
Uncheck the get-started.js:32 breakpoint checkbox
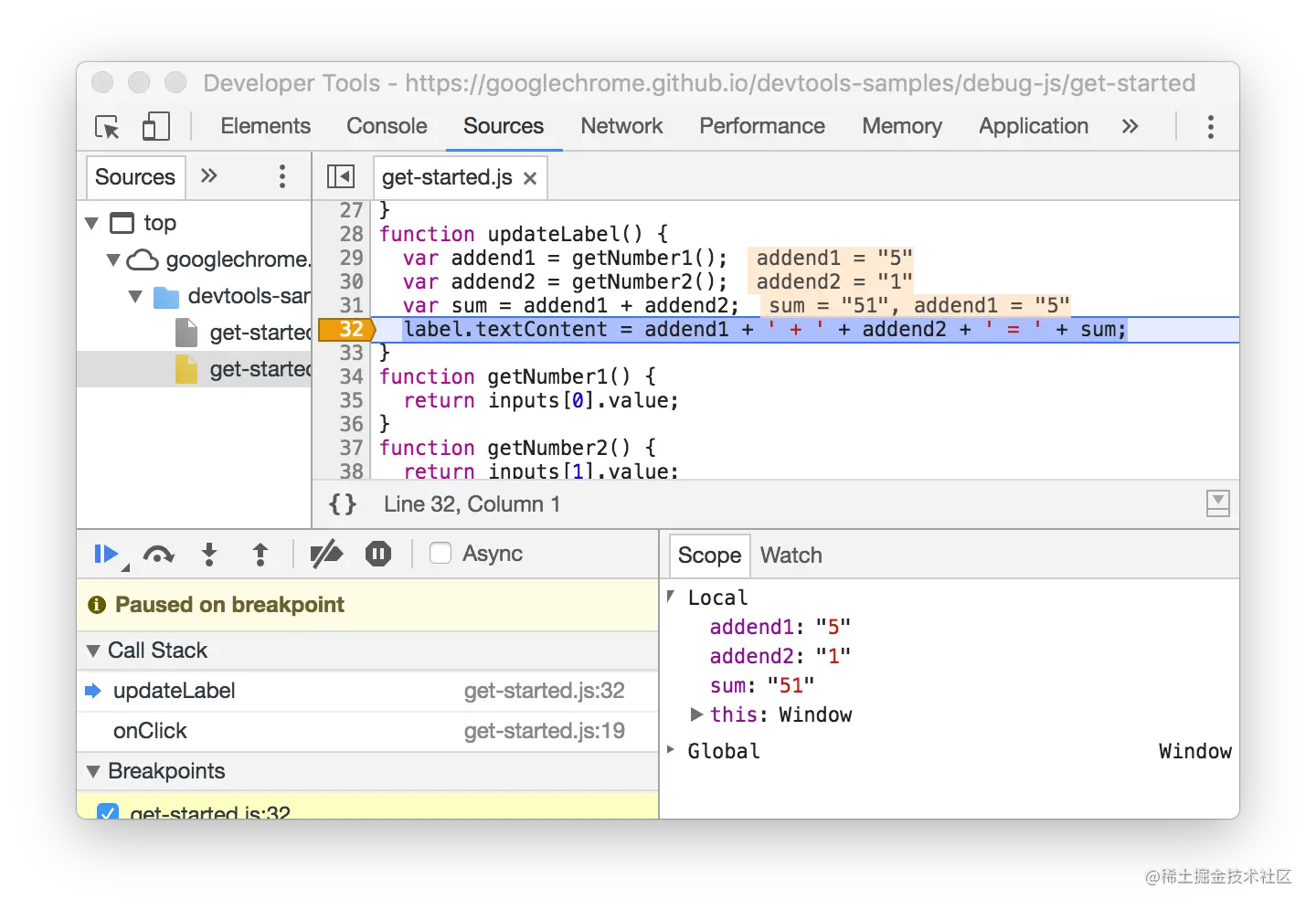click(x=108, y=812)
